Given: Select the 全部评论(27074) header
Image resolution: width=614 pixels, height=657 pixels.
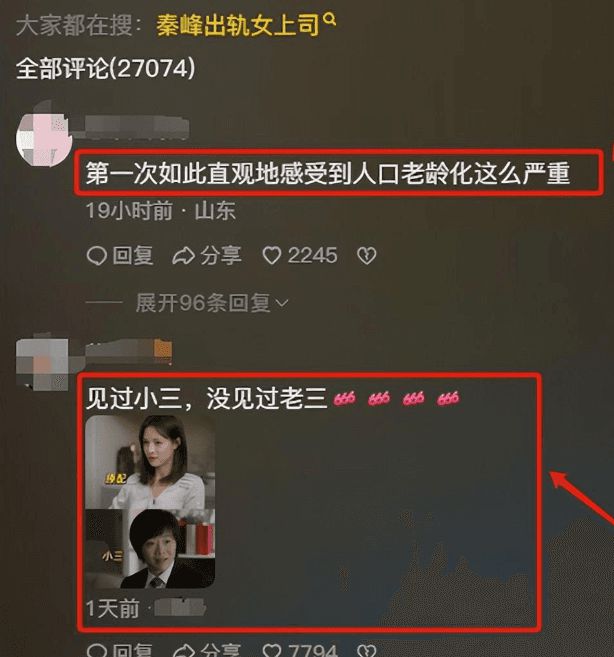Looking at the screenshot, I should click(x=106, y=68).
